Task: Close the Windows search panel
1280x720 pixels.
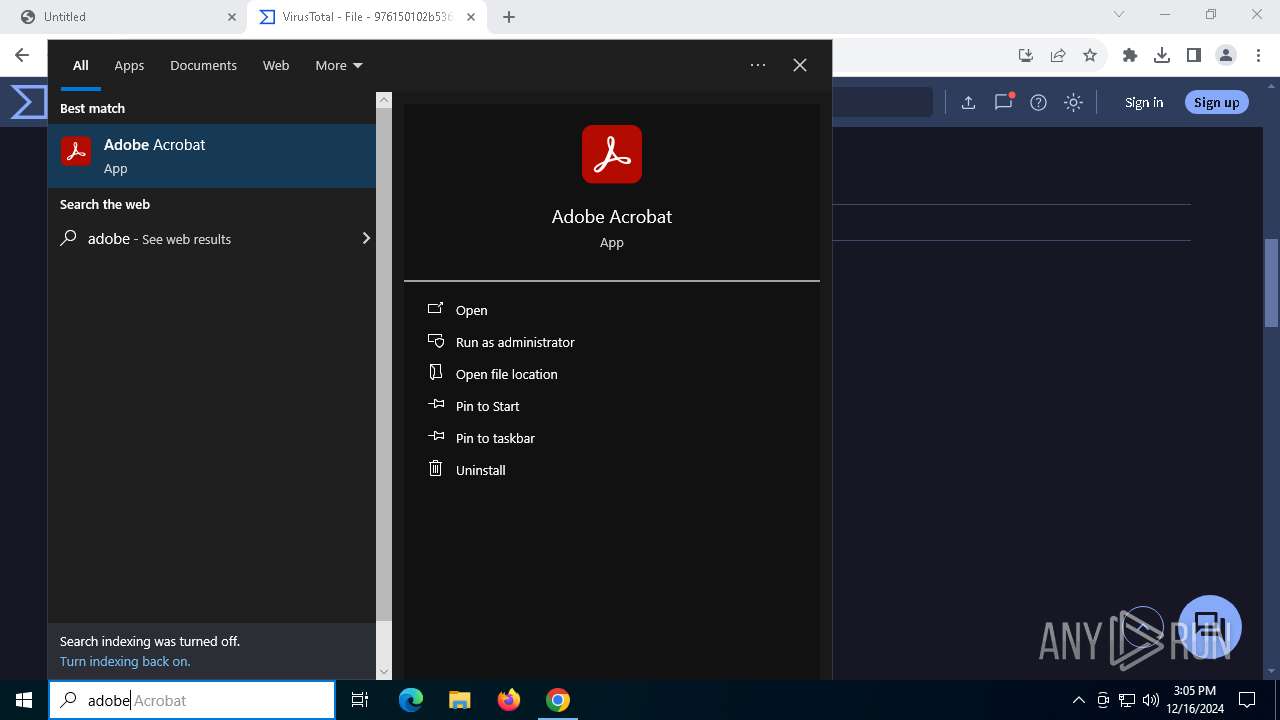Action: pyautogui.click(x=800, y=65)
